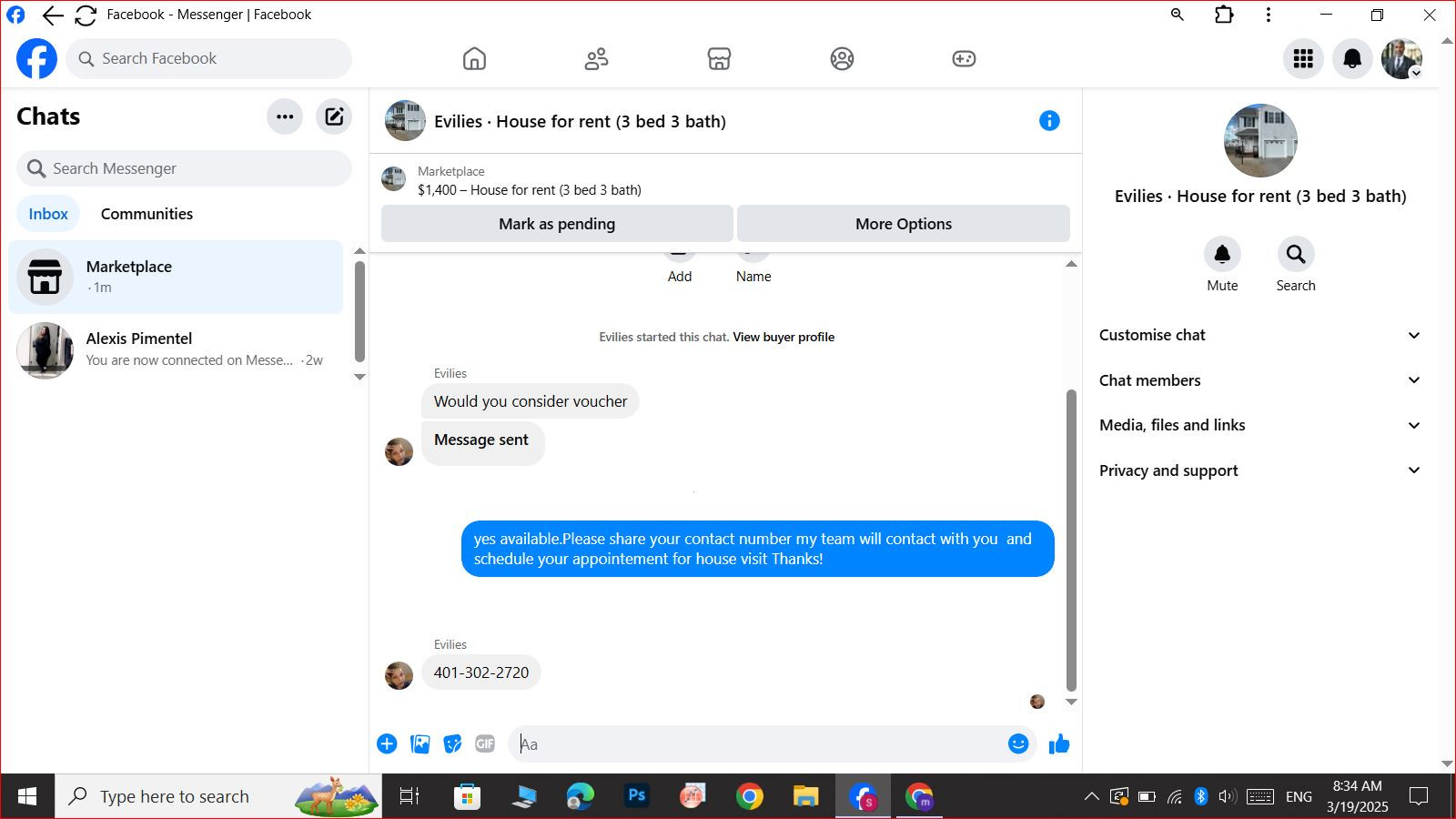Open Microsoft Edge from the taskbar
This screenshot has width=1456, height=819.
(x=580, y=796)
